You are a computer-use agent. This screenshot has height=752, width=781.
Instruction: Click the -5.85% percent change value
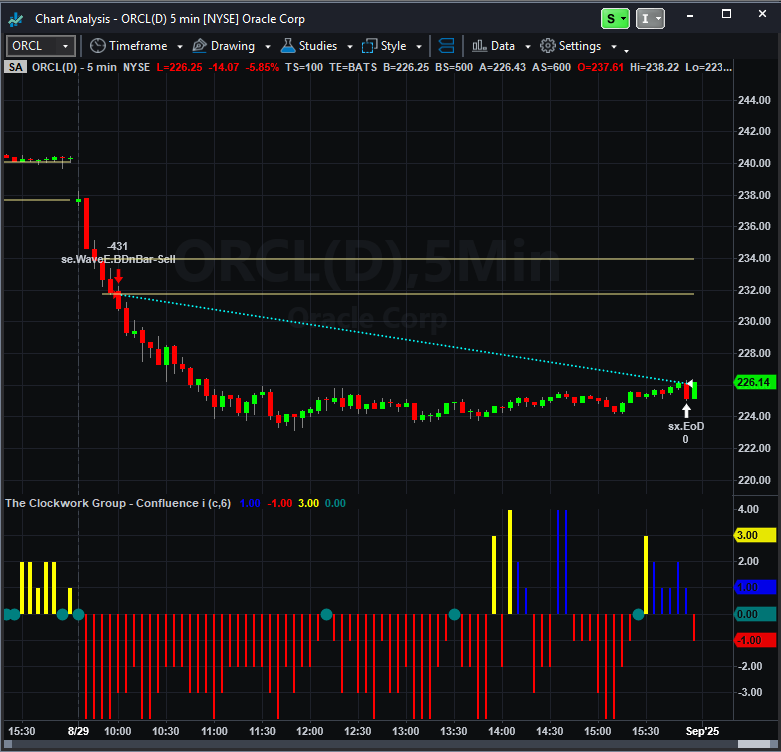(x=262, y=67)
